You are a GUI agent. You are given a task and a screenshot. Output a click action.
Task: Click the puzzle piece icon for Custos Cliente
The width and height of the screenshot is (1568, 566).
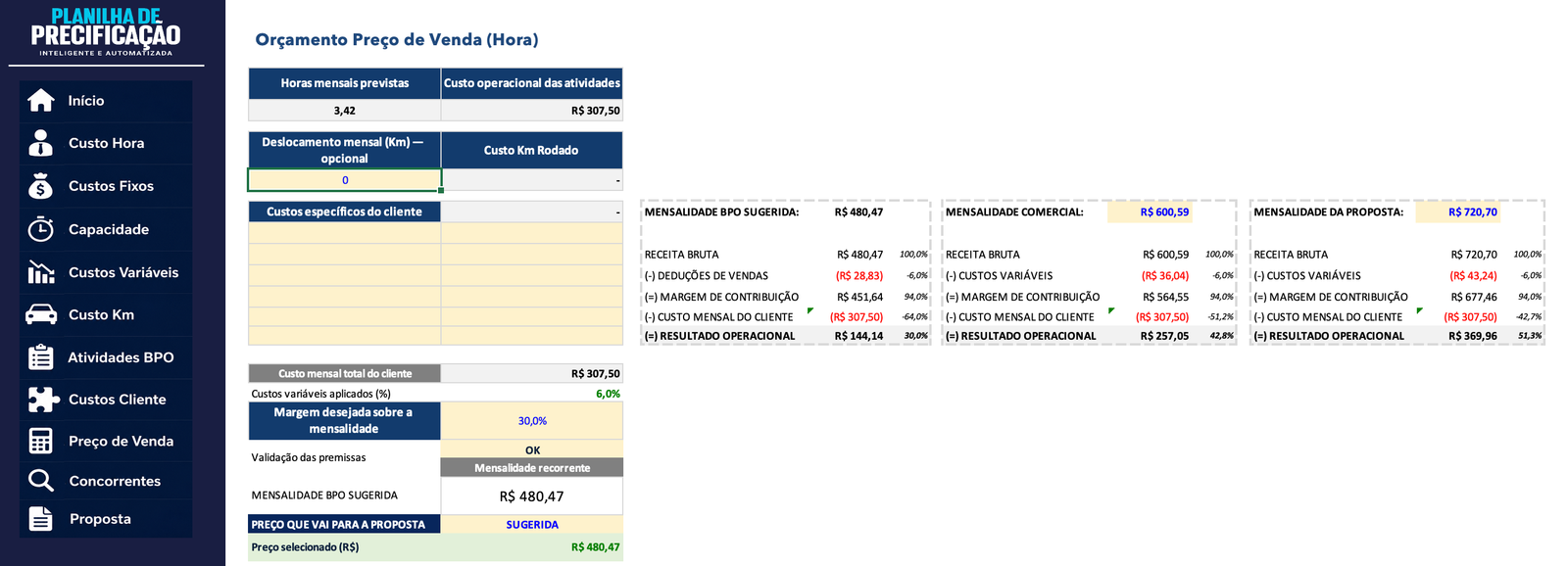[x=43, y=400]
